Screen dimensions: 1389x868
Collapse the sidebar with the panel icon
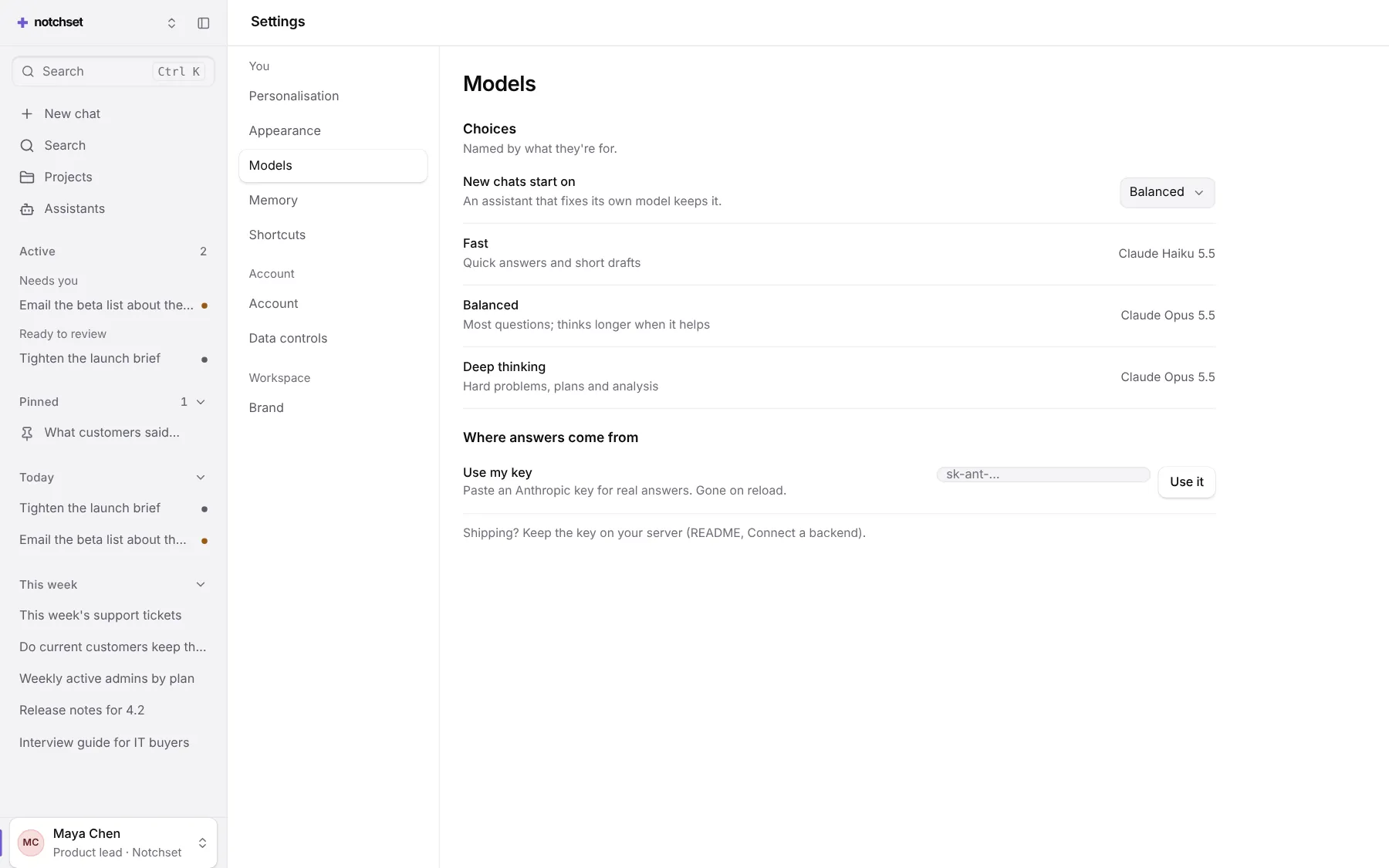pyautogui.click(x=204, y=23)
